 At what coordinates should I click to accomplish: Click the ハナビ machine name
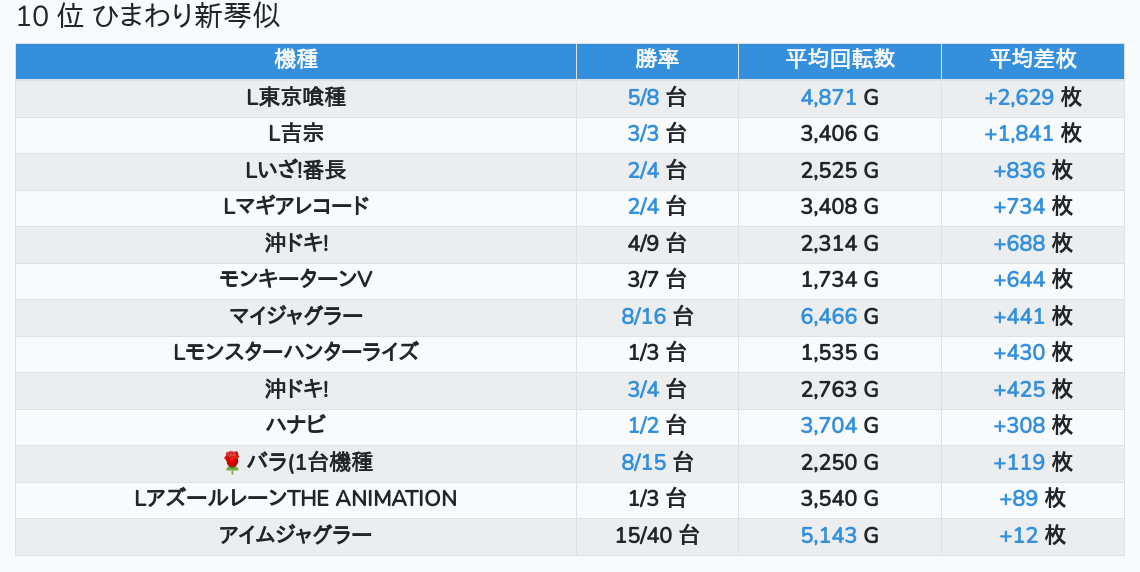click(x=295, y=425)
